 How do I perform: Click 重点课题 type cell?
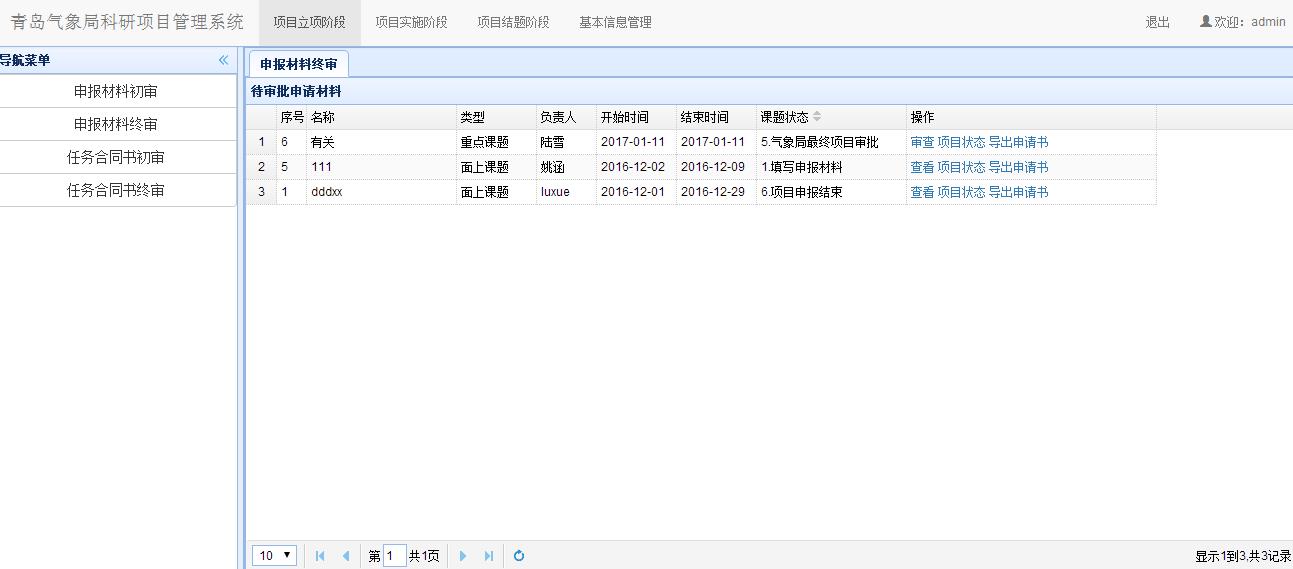point(496,142)
